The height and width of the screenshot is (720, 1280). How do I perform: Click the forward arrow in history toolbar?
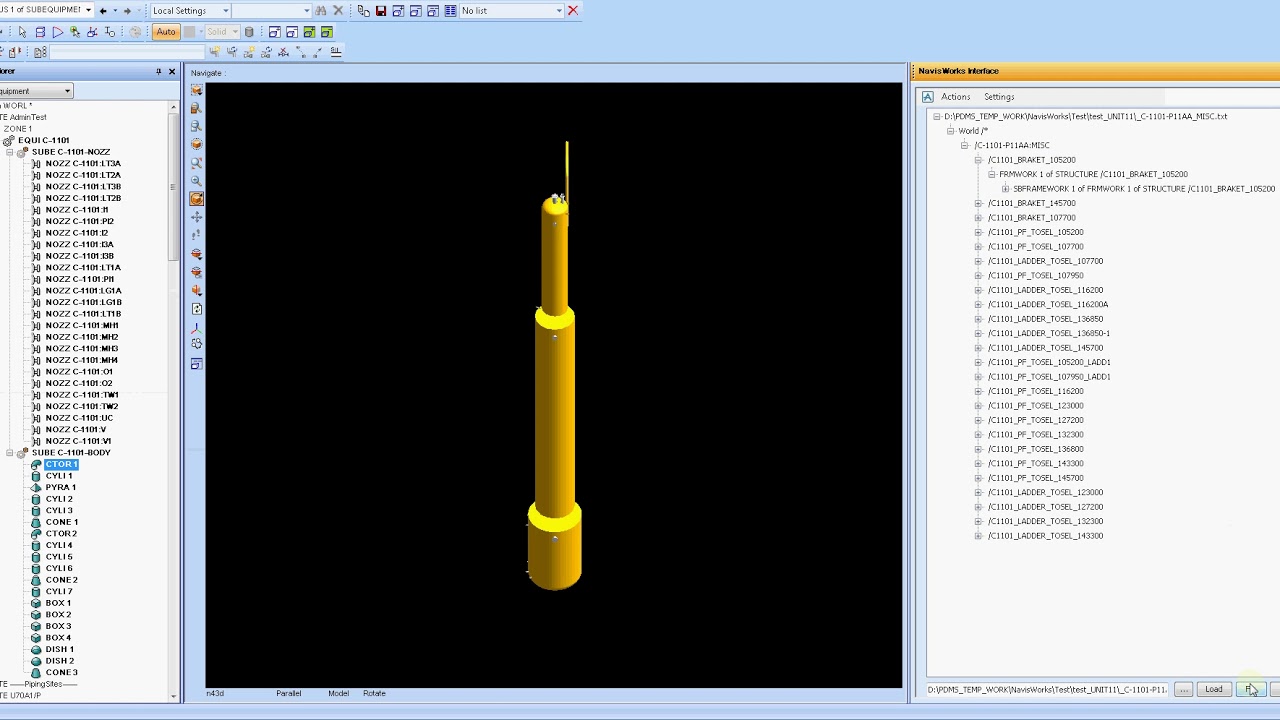tap(127, 11)
